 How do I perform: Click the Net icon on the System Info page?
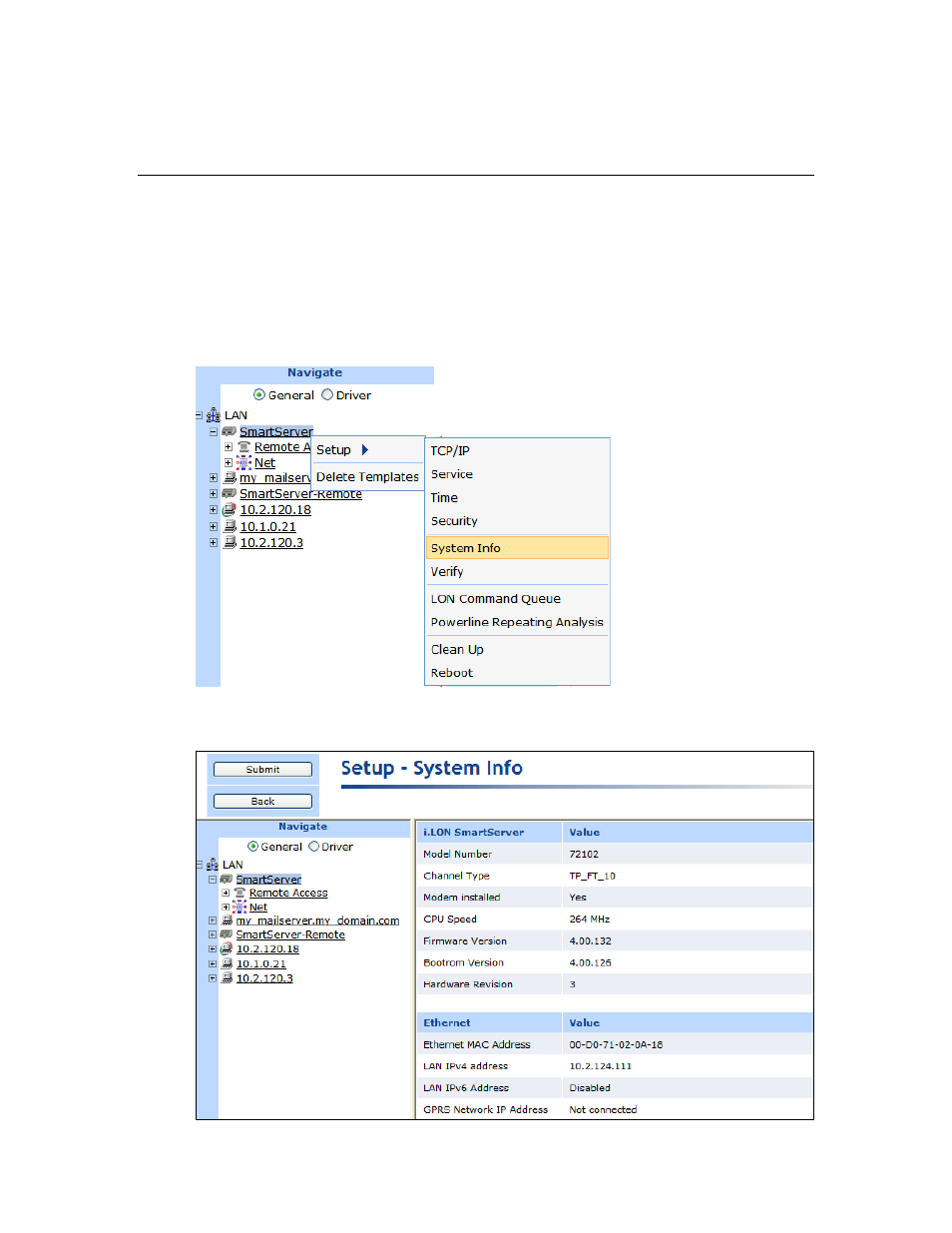click(239, 907)
